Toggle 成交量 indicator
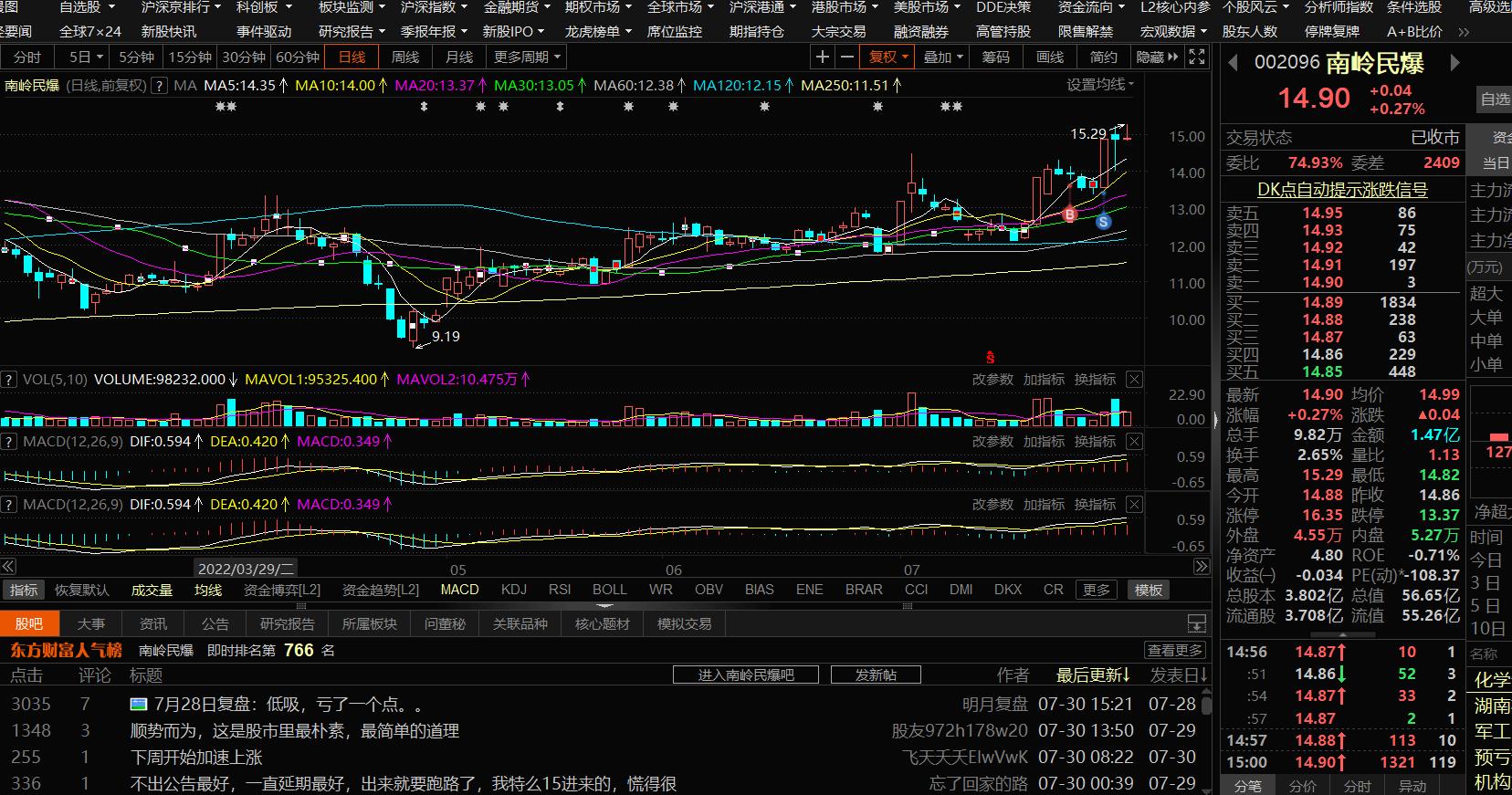 point(152,591)
